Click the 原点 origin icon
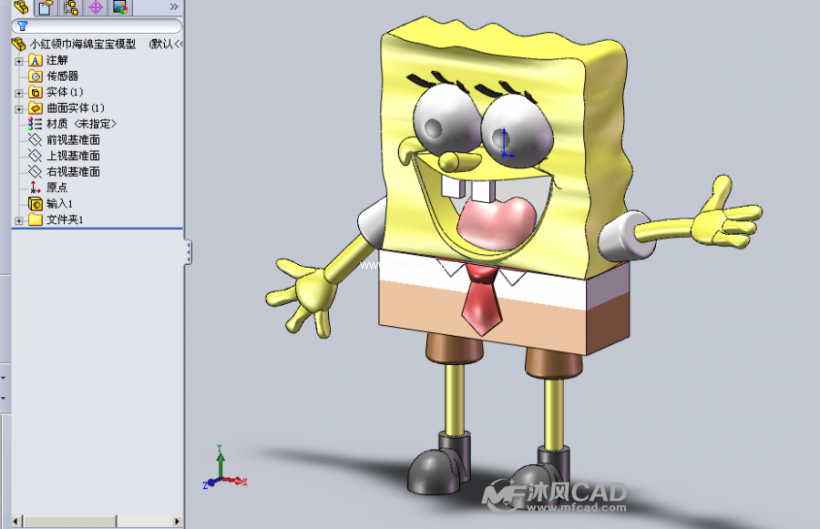 (x=35, y=187)
